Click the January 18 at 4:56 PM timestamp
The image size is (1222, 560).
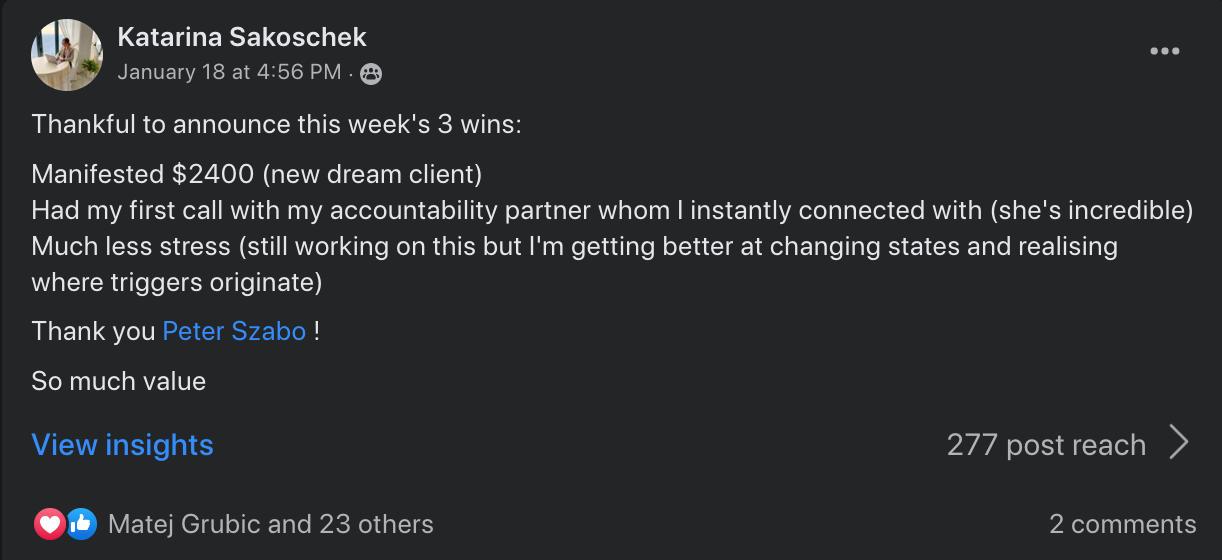coord(229,72)
